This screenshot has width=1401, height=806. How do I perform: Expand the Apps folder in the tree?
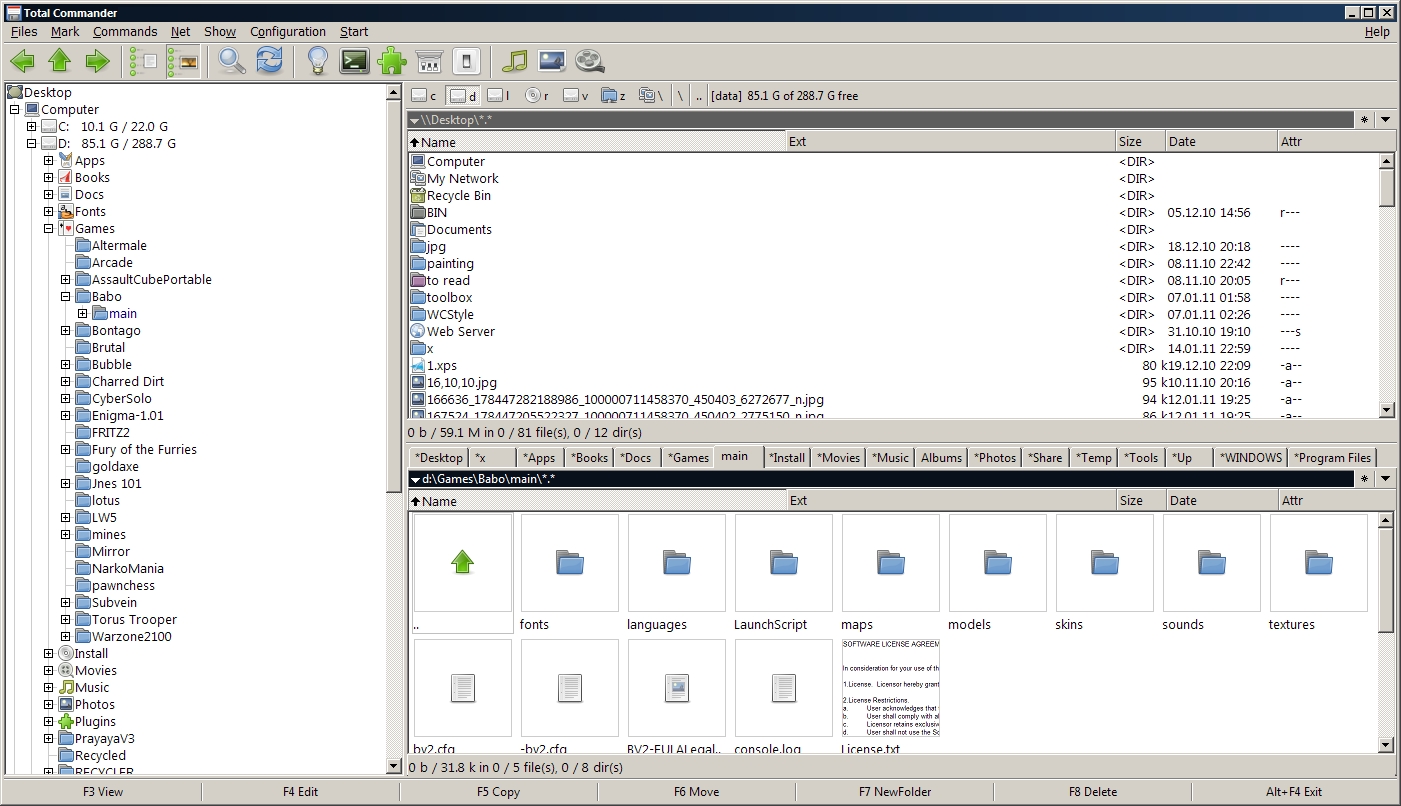[x=49, y=161]
